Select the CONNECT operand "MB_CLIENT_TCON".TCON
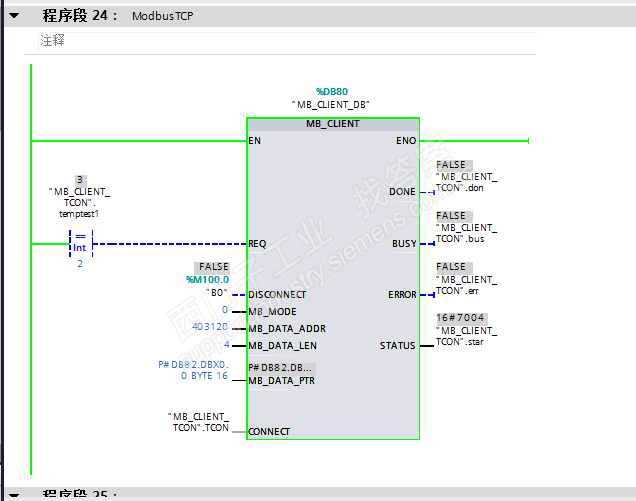 click(x=198, y=422)
